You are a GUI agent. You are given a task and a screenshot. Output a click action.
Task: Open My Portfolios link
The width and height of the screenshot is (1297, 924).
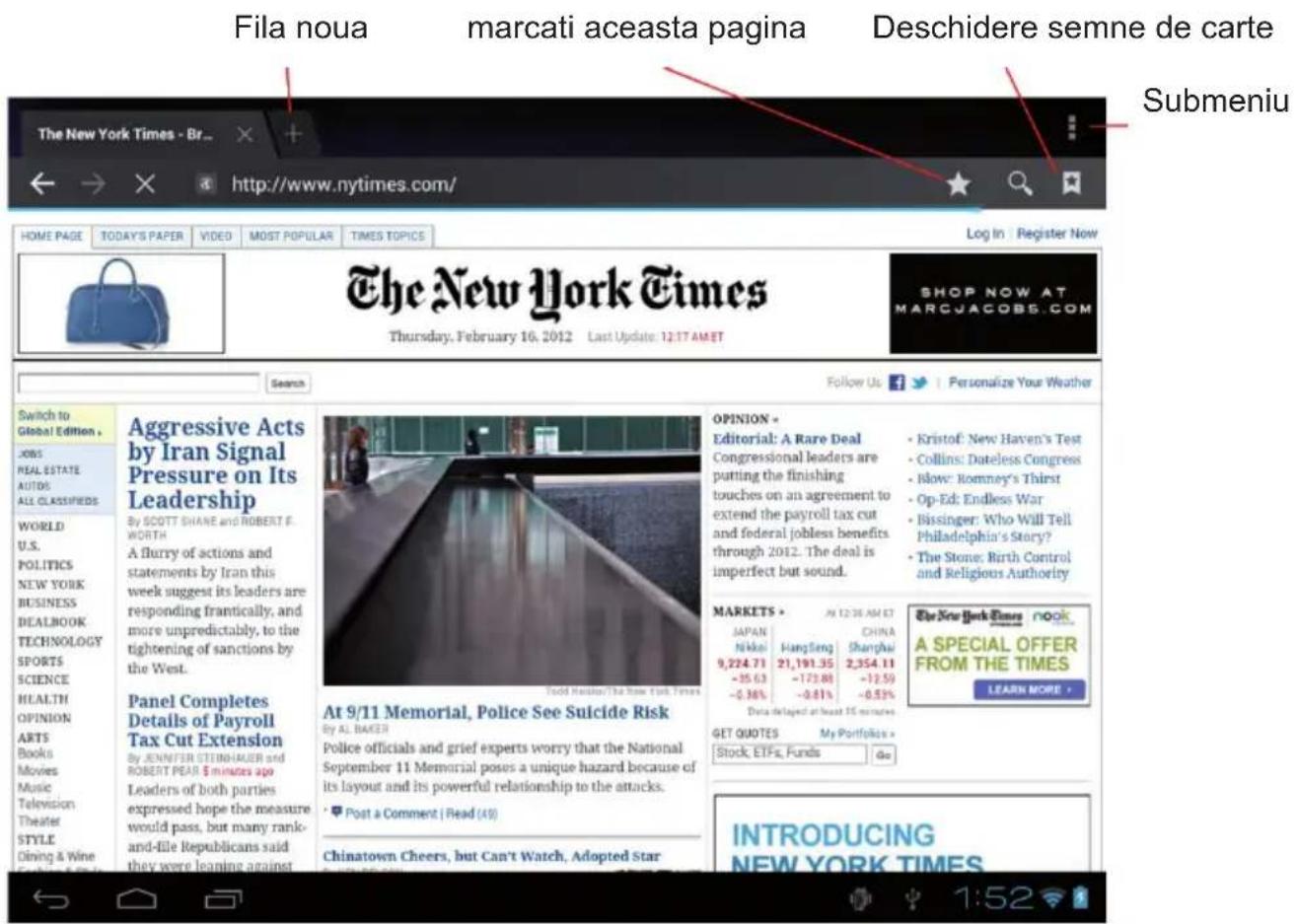[857, 734]
